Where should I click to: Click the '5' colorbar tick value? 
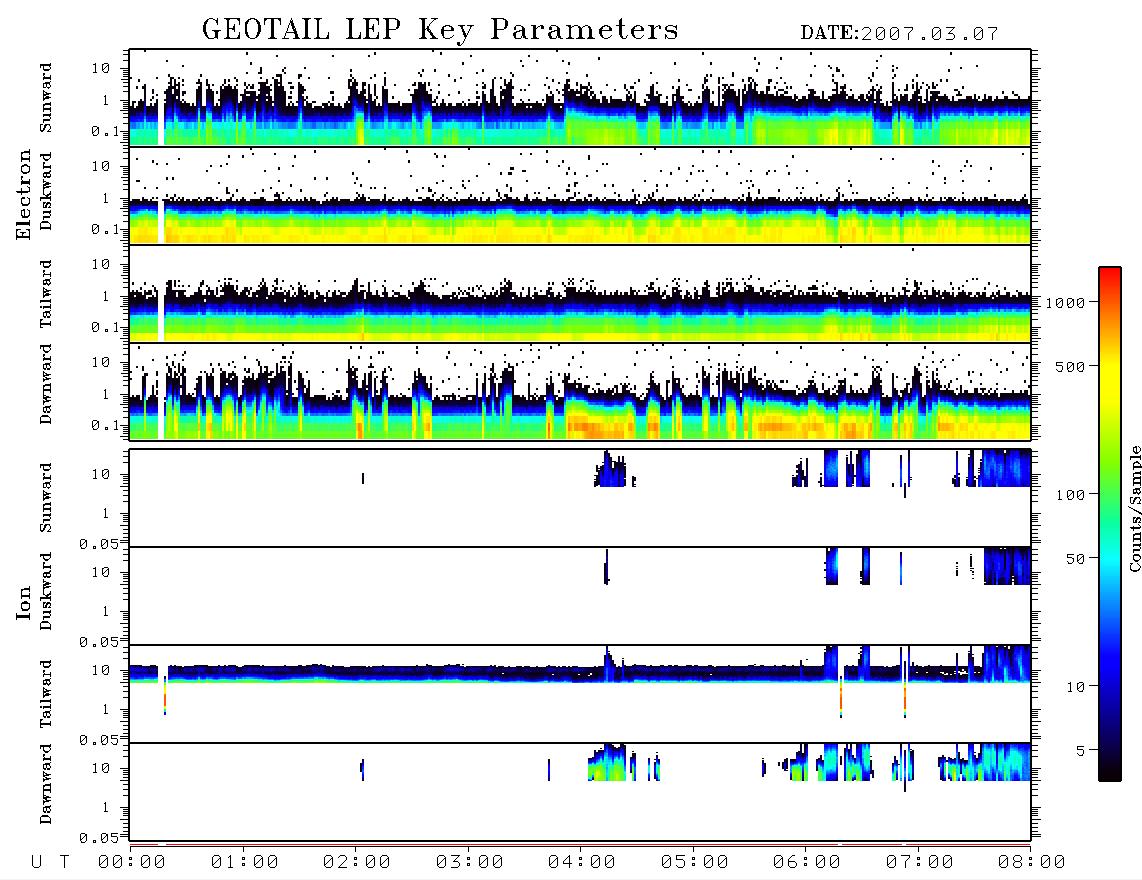[1080, 751]
